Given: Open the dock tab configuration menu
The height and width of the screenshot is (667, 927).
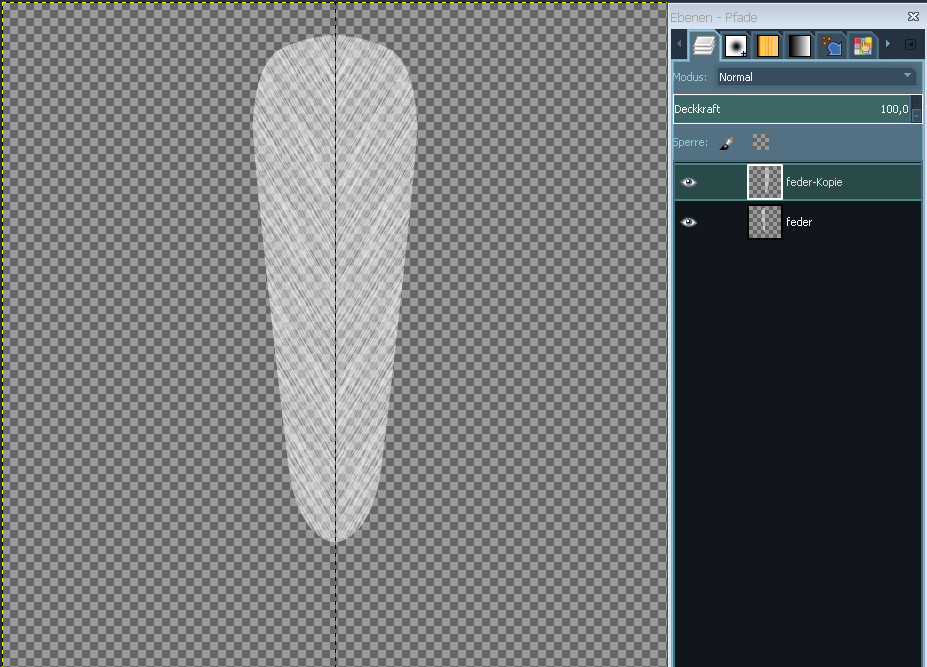Looking at the screenshot, I should (x=910, y=45).
